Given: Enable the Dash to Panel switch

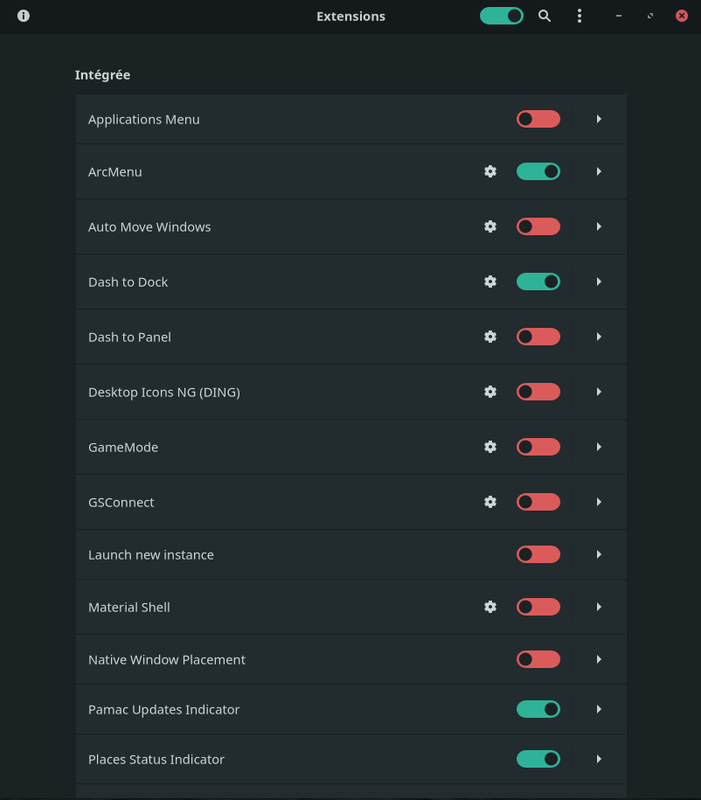Looking at the screenshot, I should 538,337.
